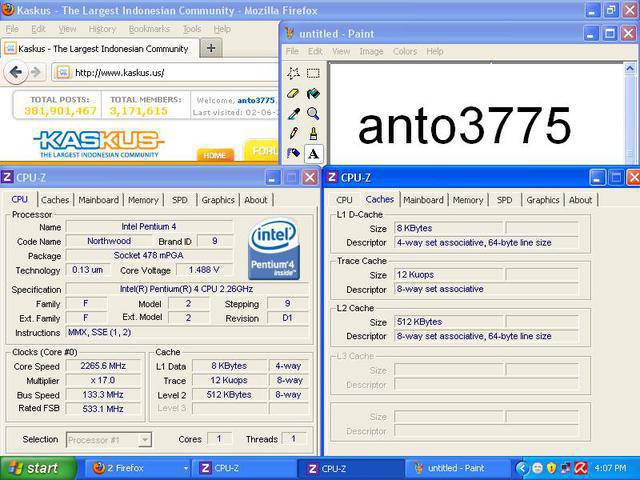This screenshot has height=480, width=640.
Task: Click the Rated FSB value 533.1 MHz
Action: click(x=103, y=409)
